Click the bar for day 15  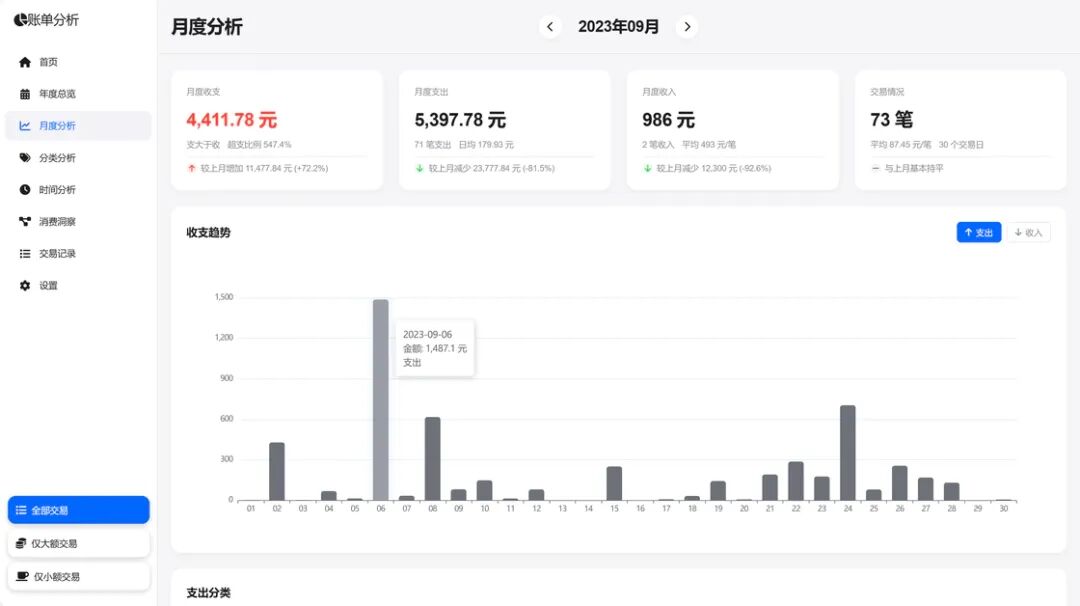614,483
